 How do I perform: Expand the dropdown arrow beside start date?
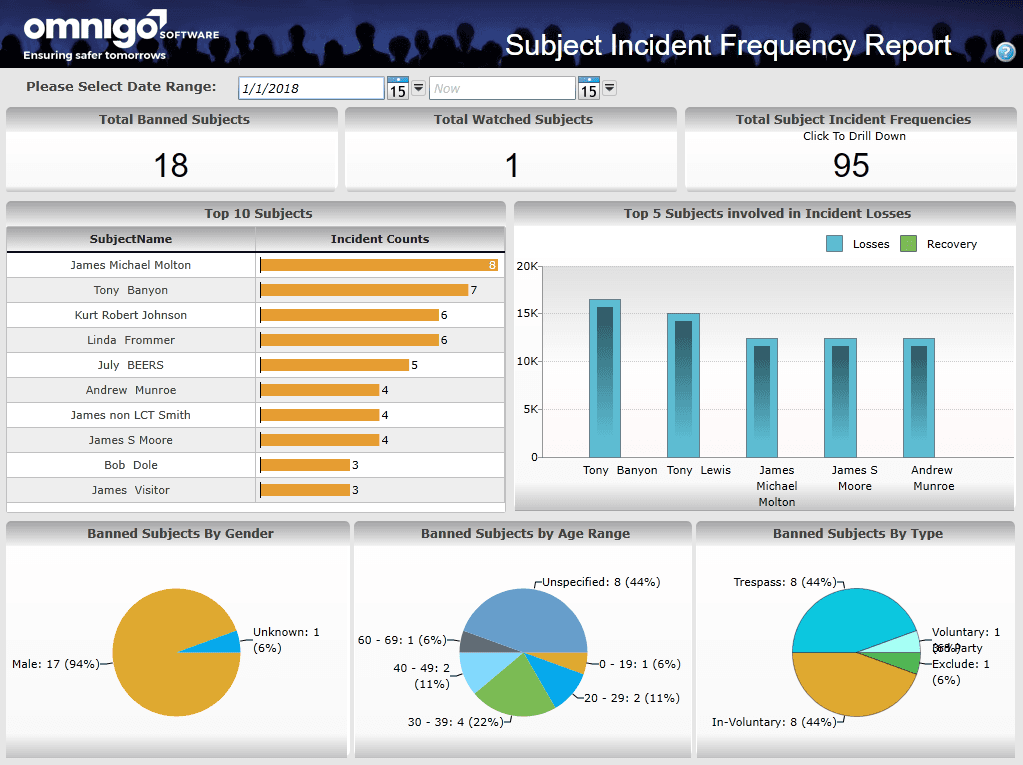tap(419, 88)
